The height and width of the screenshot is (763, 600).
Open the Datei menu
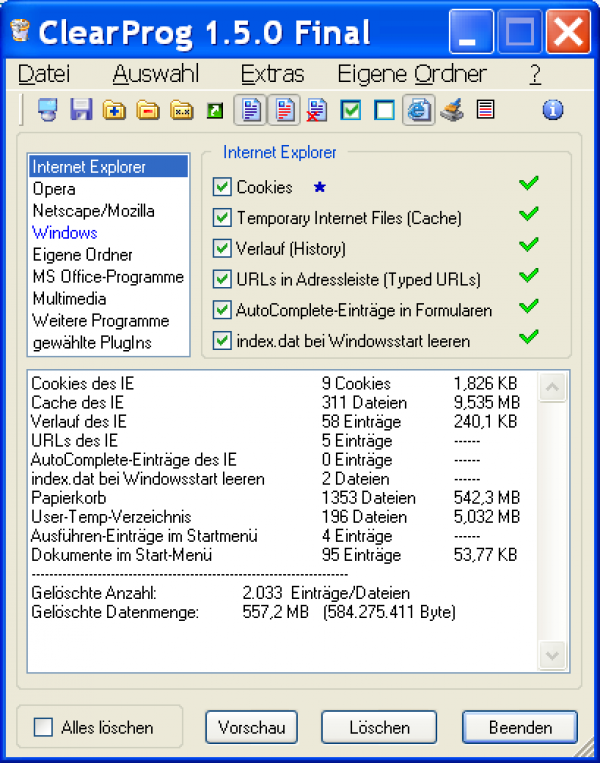[x=44, y=74]
